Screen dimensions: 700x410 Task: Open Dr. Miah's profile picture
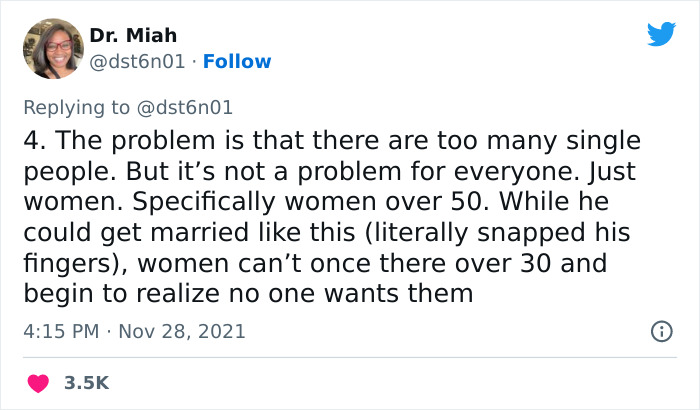tap(53, 48)
